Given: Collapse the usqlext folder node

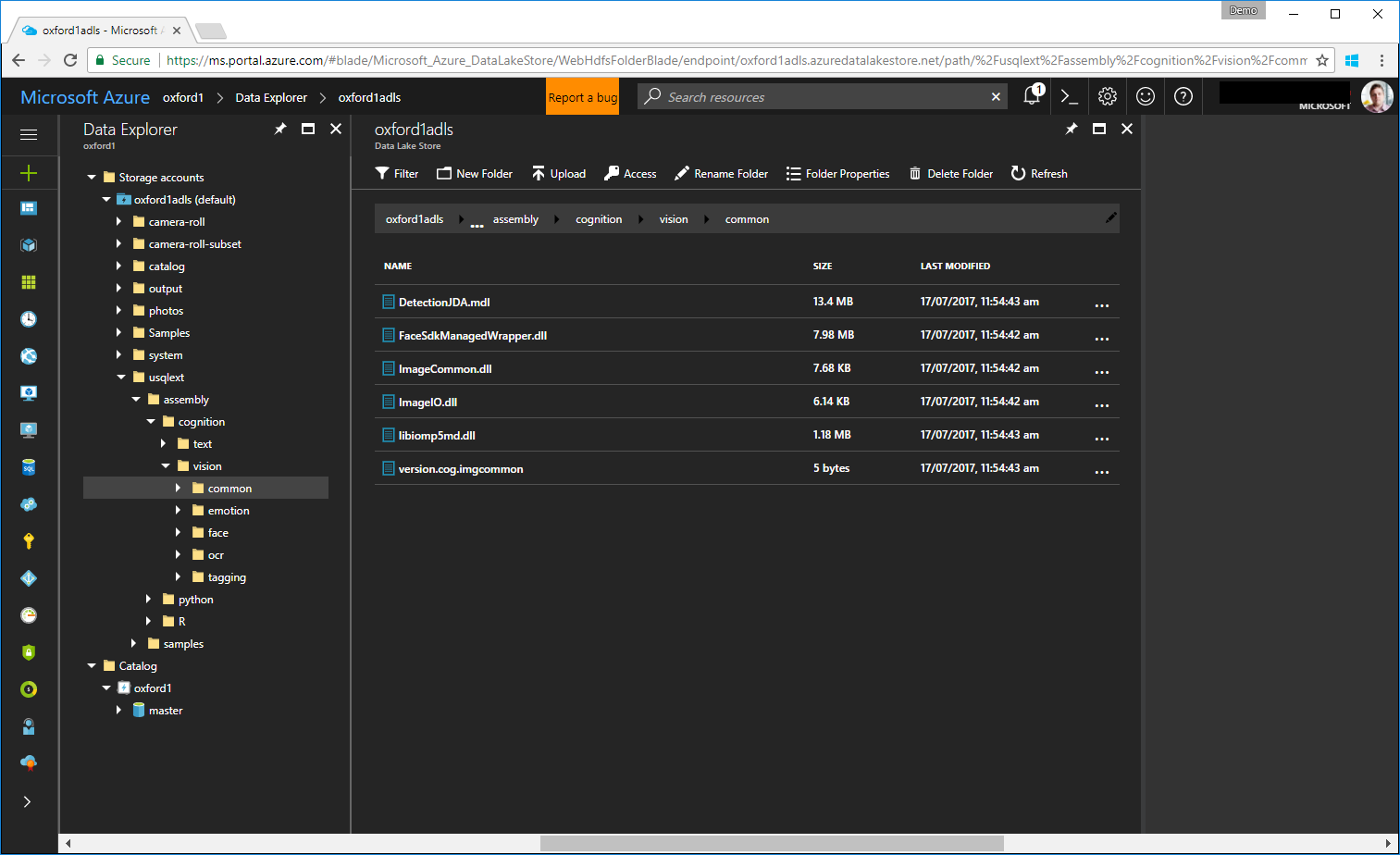Looking at the screenshot, I should click(121, 377).
